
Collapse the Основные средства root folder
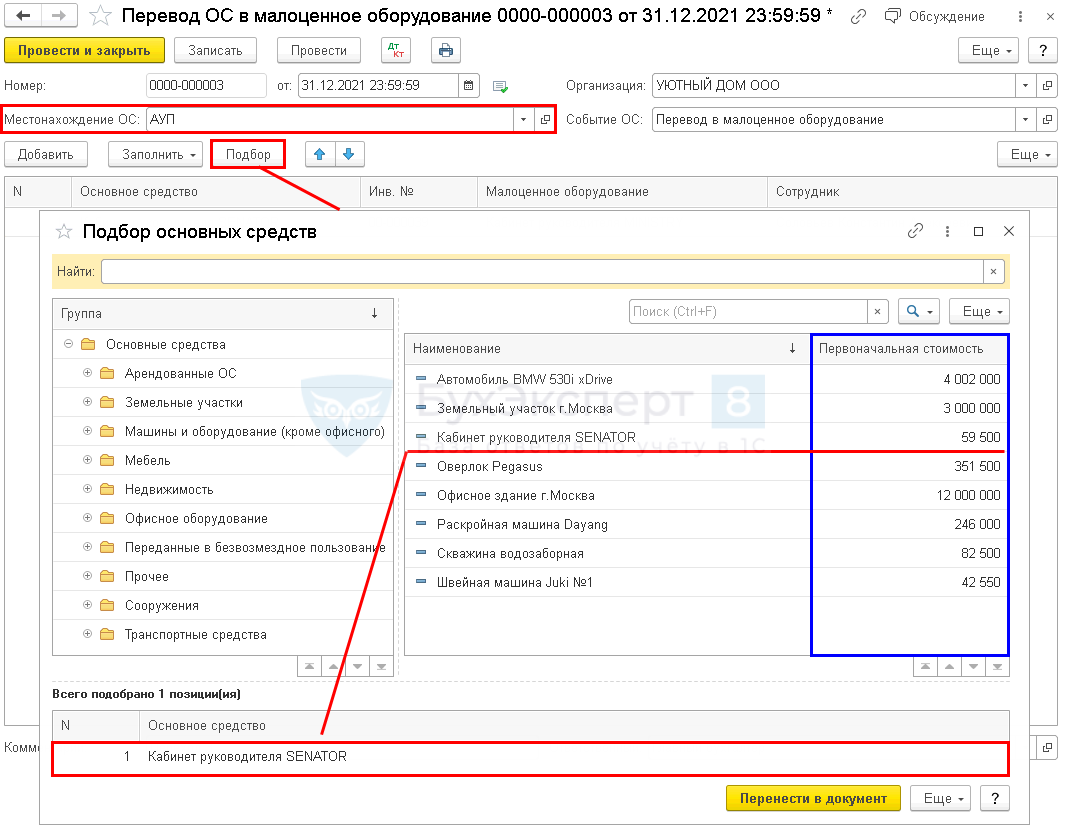68,345
